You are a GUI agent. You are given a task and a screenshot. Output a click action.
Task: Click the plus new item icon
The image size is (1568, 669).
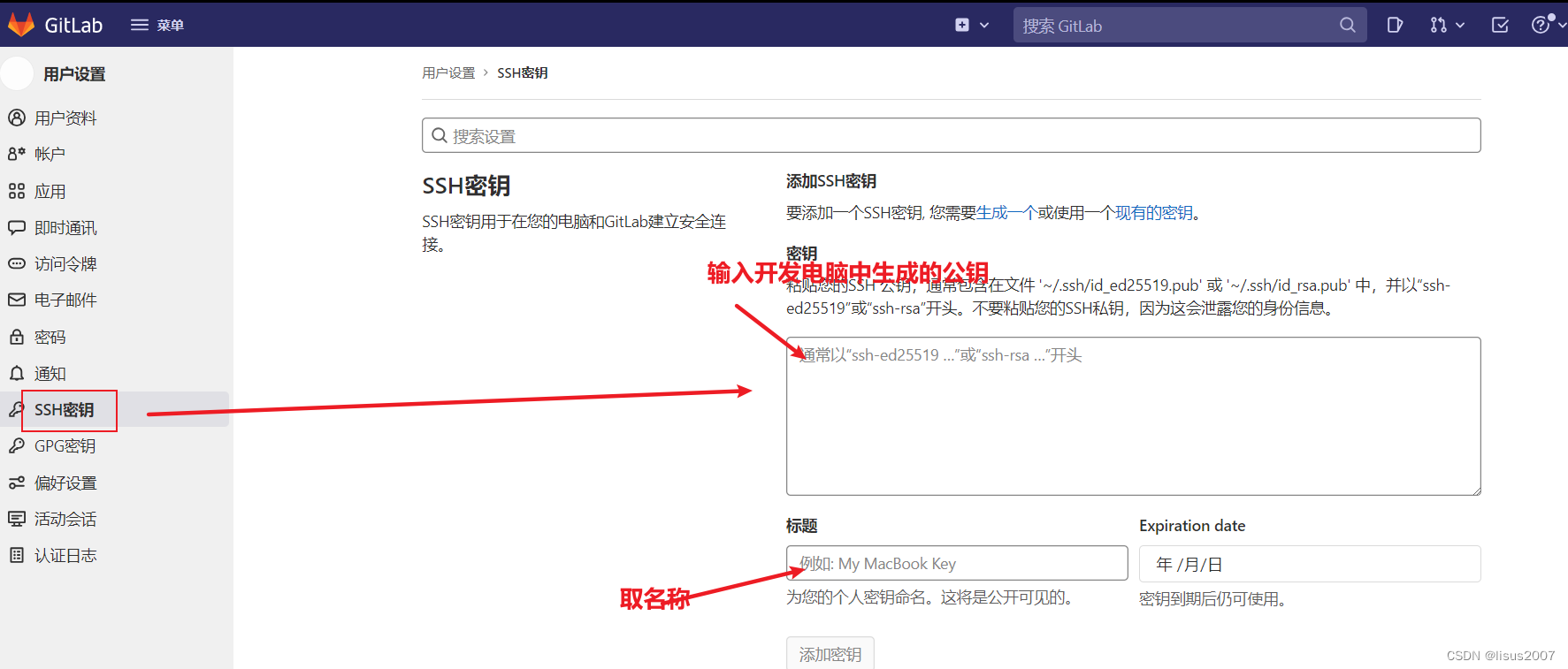tap(962, 25)
